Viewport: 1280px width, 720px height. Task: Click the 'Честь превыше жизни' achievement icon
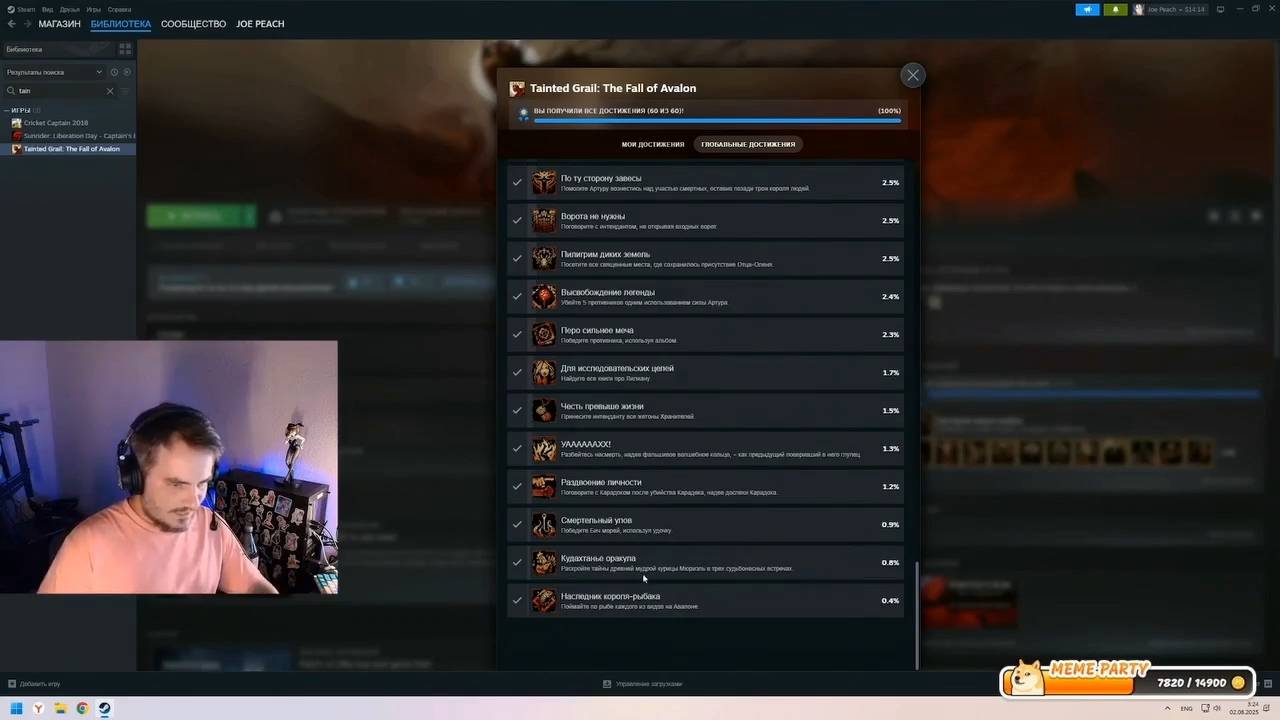pos(544,410)
